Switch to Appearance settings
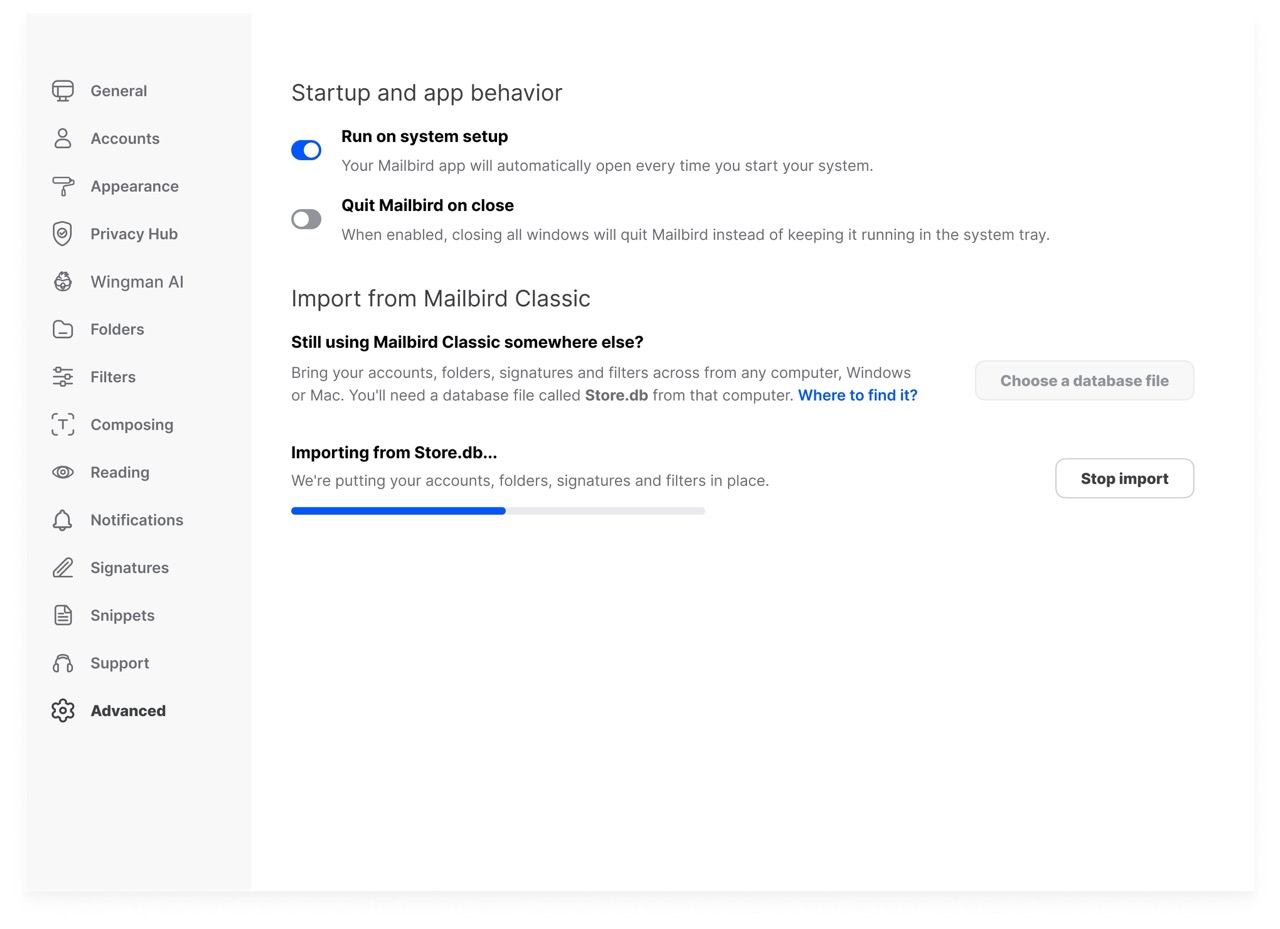 (135, 187)
